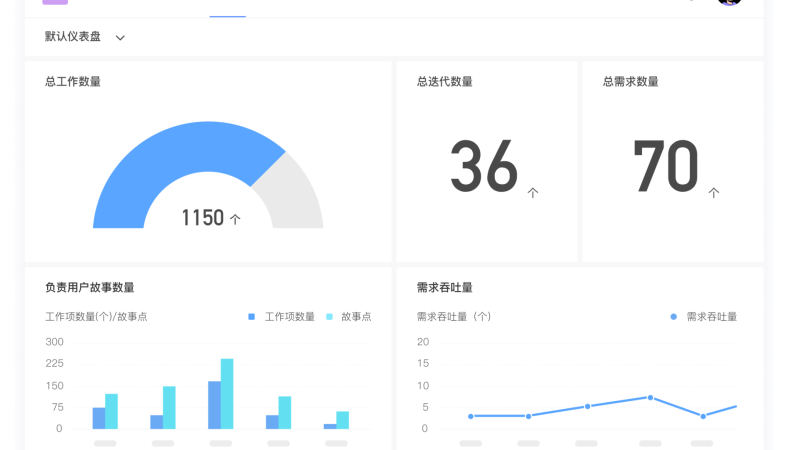Click the purple logo at top left
The image size is (800, 450).
coord(55,2)
